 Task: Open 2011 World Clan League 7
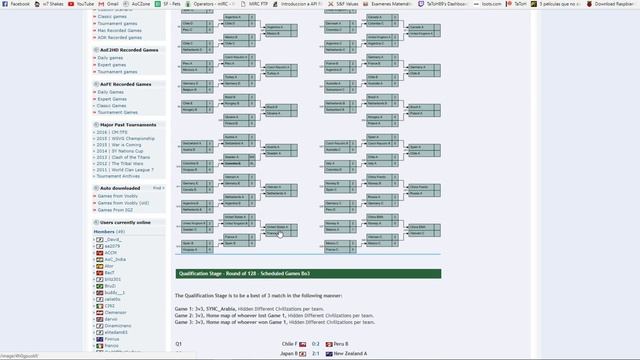[x=125, y=170]
